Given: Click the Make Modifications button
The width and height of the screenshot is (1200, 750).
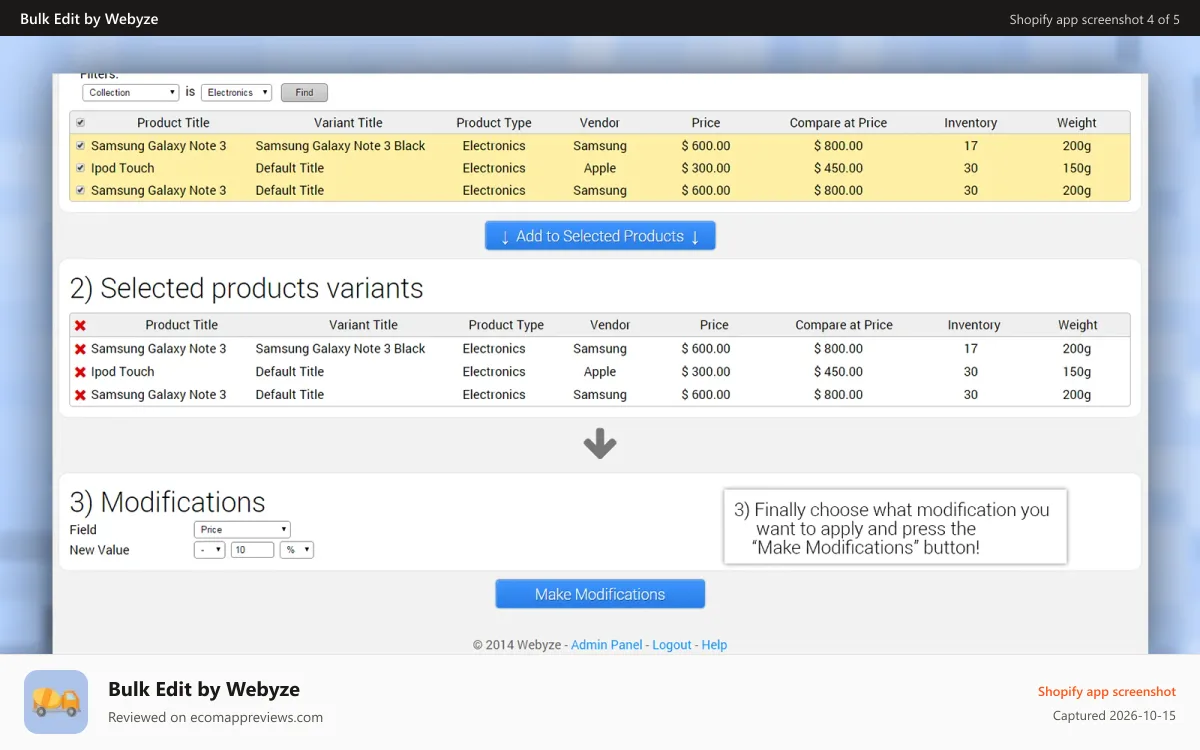Looking at the screenshot, I should point(600,594).
